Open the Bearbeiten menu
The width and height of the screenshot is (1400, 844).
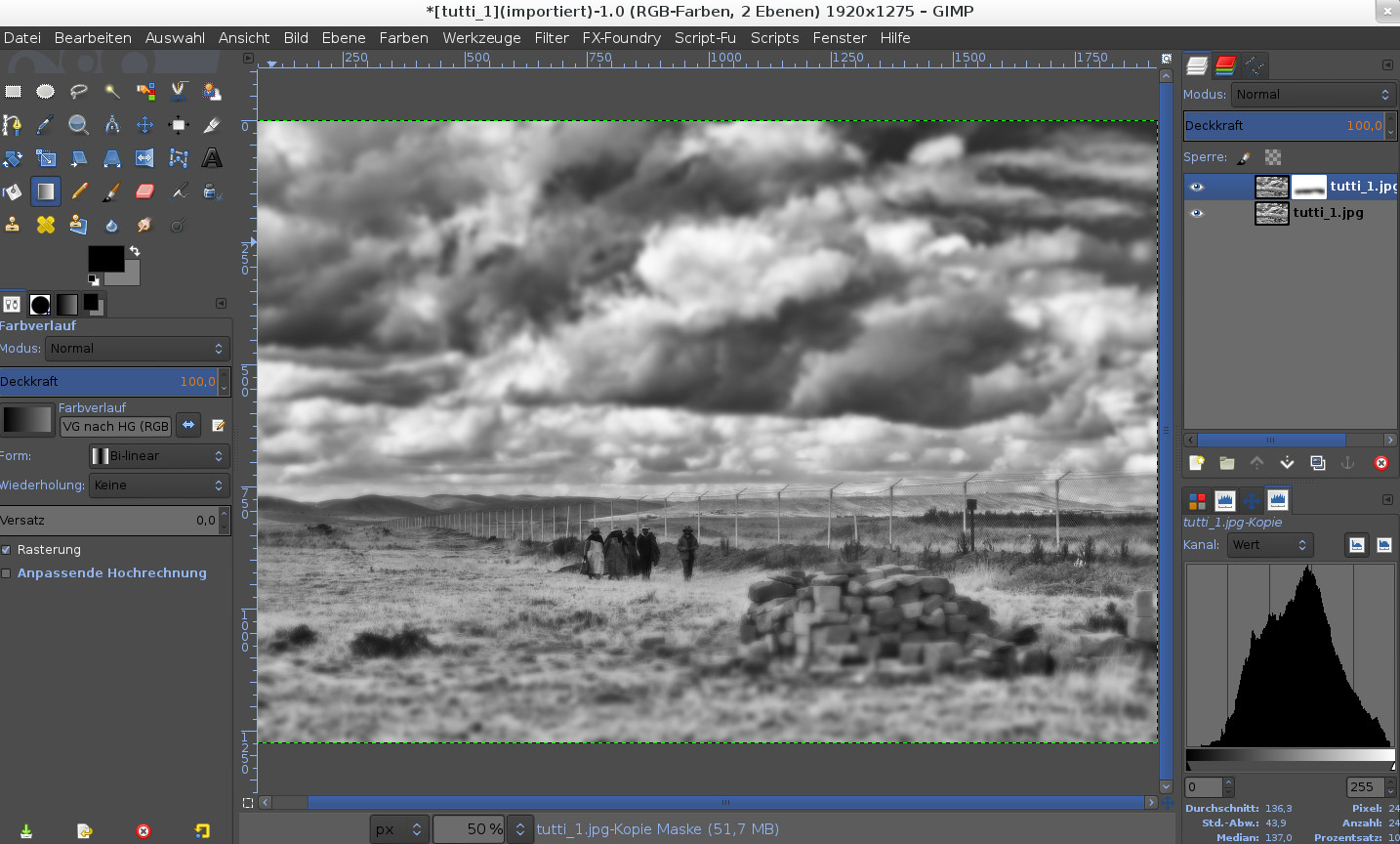[x=93, y=38]
